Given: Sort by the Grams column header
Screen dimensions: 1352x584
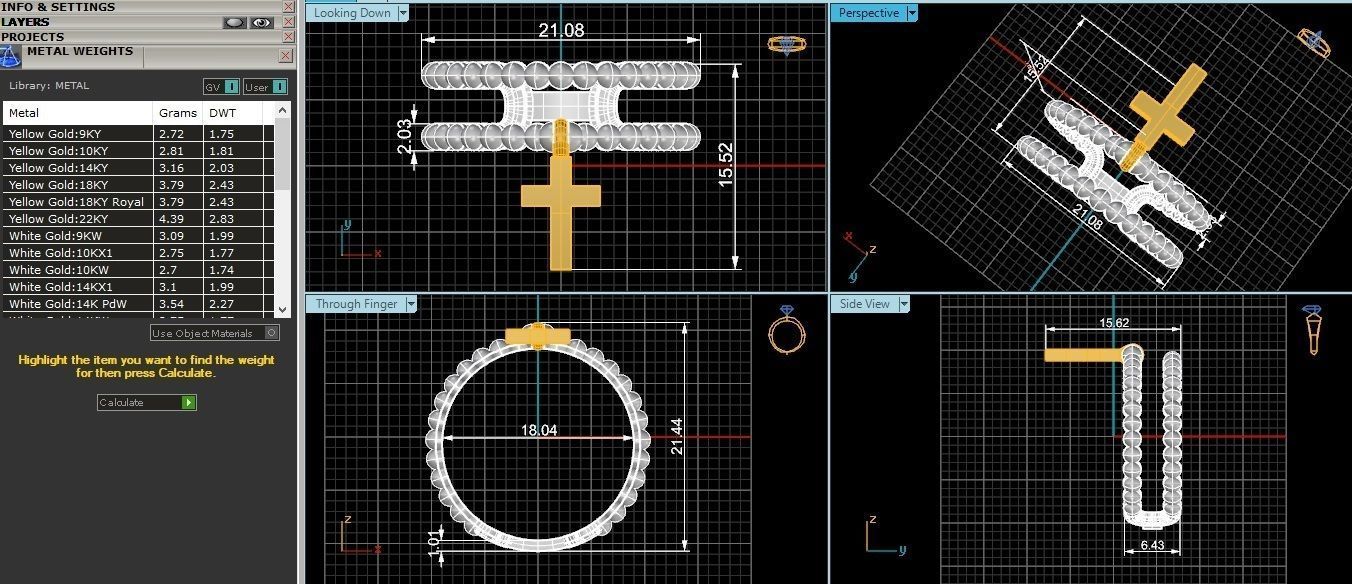Looking at the screenshot, I should pyautogui.click(x=178, y=113).
